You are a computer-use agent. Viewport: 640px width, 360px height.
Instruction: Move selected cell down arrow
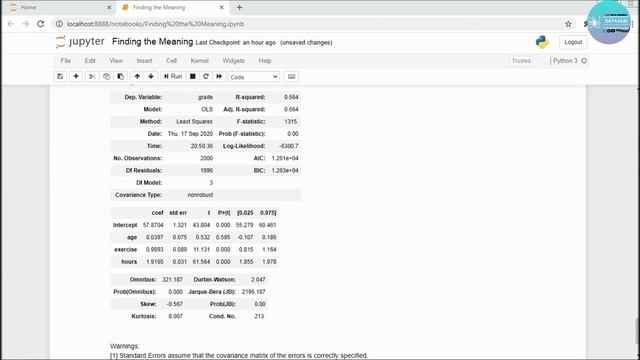click(151, 76)
